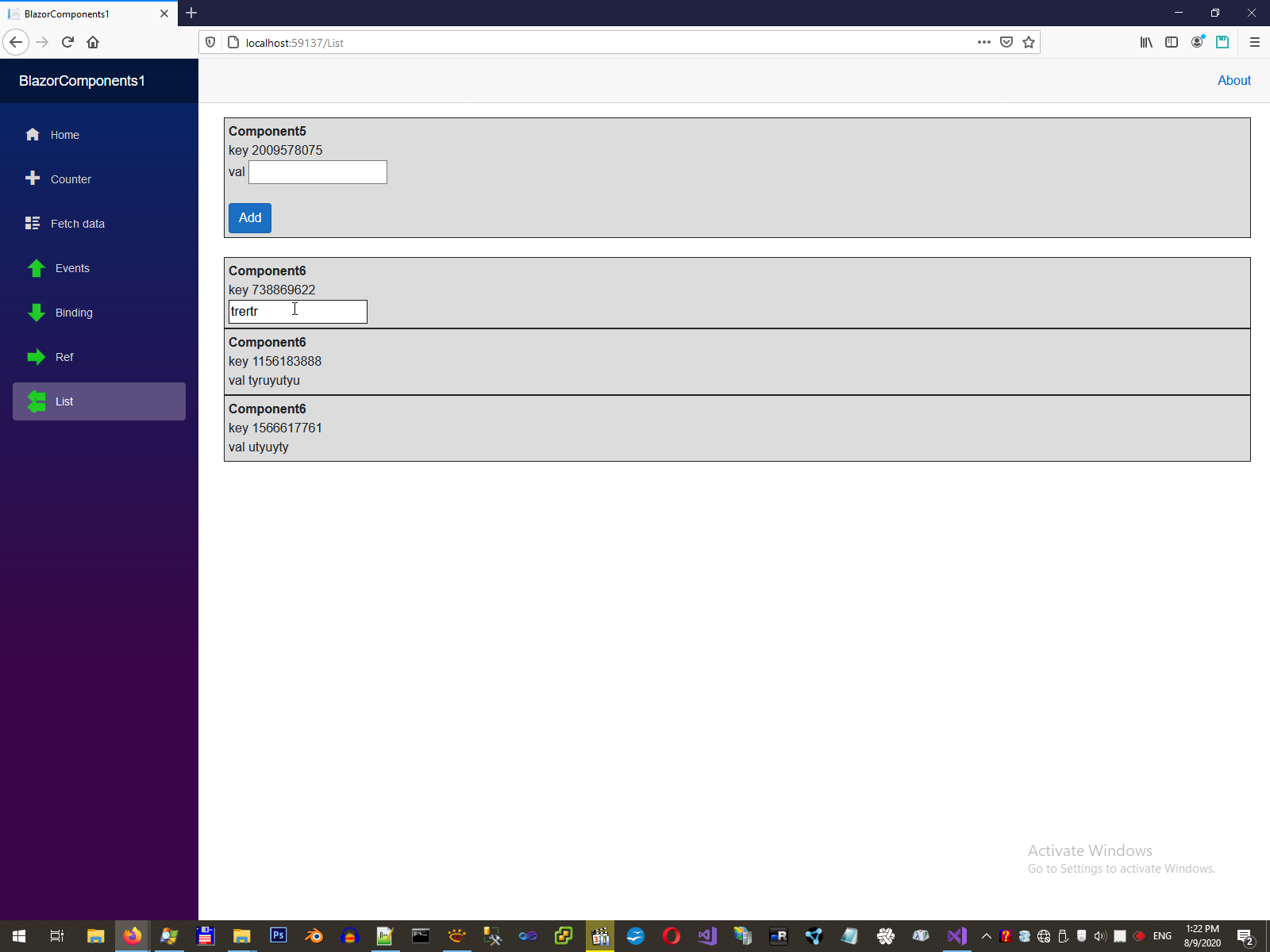Click the address bar URL

click(x=294, y=43)
